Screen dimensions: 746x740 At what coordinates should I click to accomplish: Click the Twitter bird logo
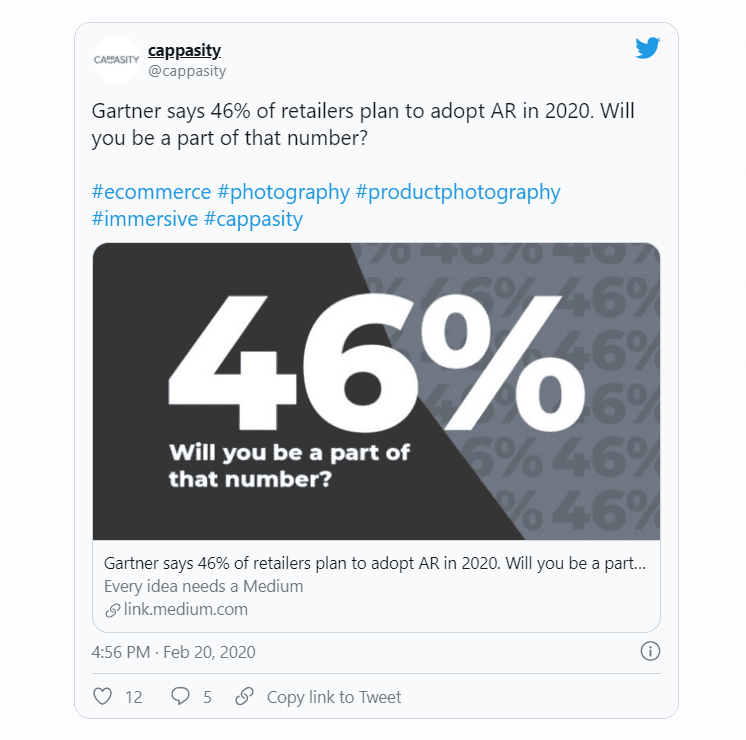point(648,48)
